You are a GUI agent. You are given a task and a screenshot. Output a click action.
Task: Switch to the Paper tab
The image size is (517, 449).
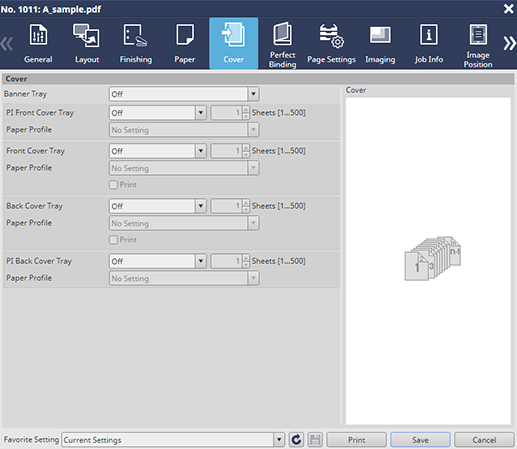tap(184, 44)
